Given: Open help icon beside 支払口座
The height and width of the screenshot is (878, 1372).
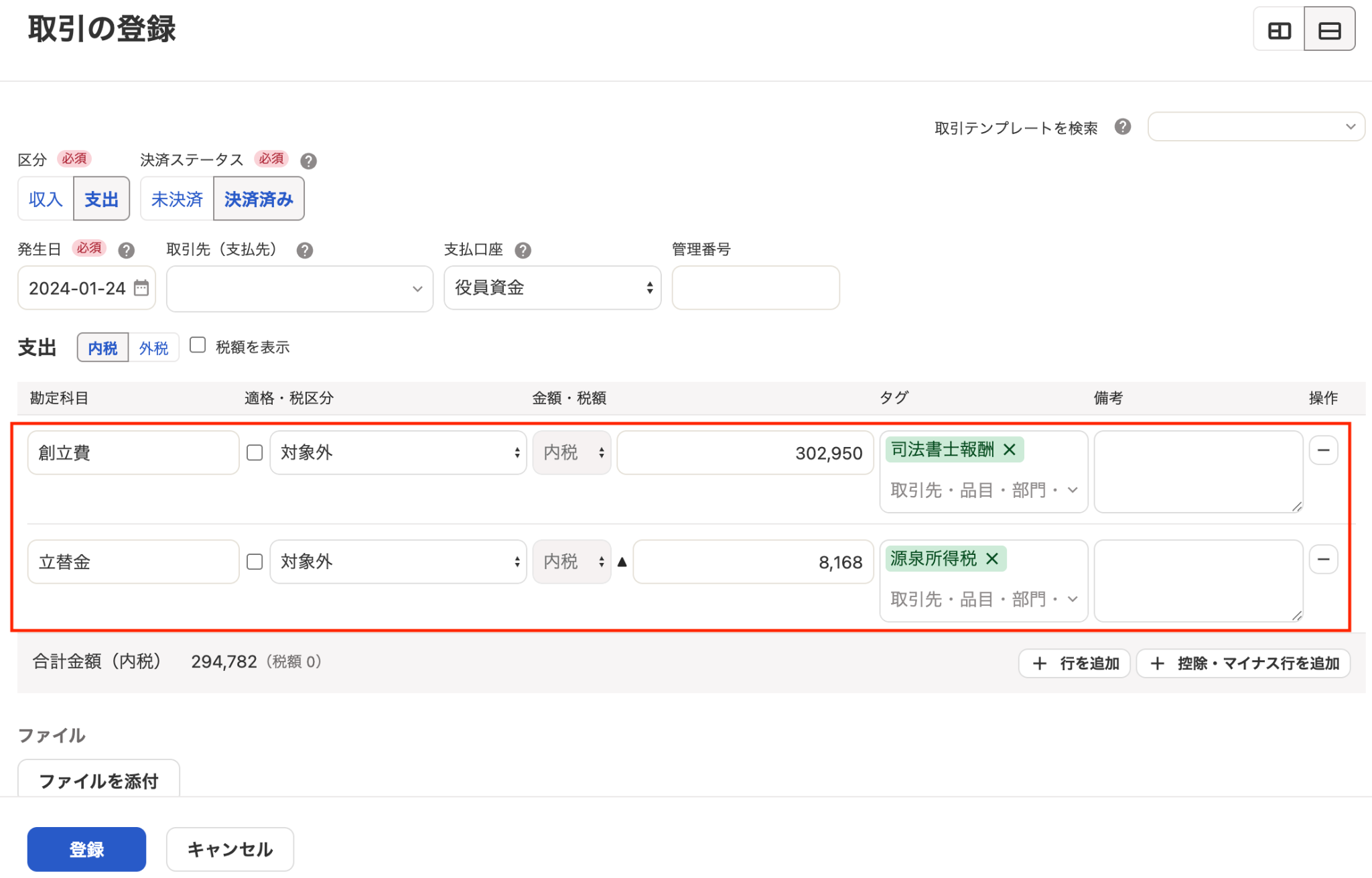Looking at the screenshot, I should pos(523,250).
